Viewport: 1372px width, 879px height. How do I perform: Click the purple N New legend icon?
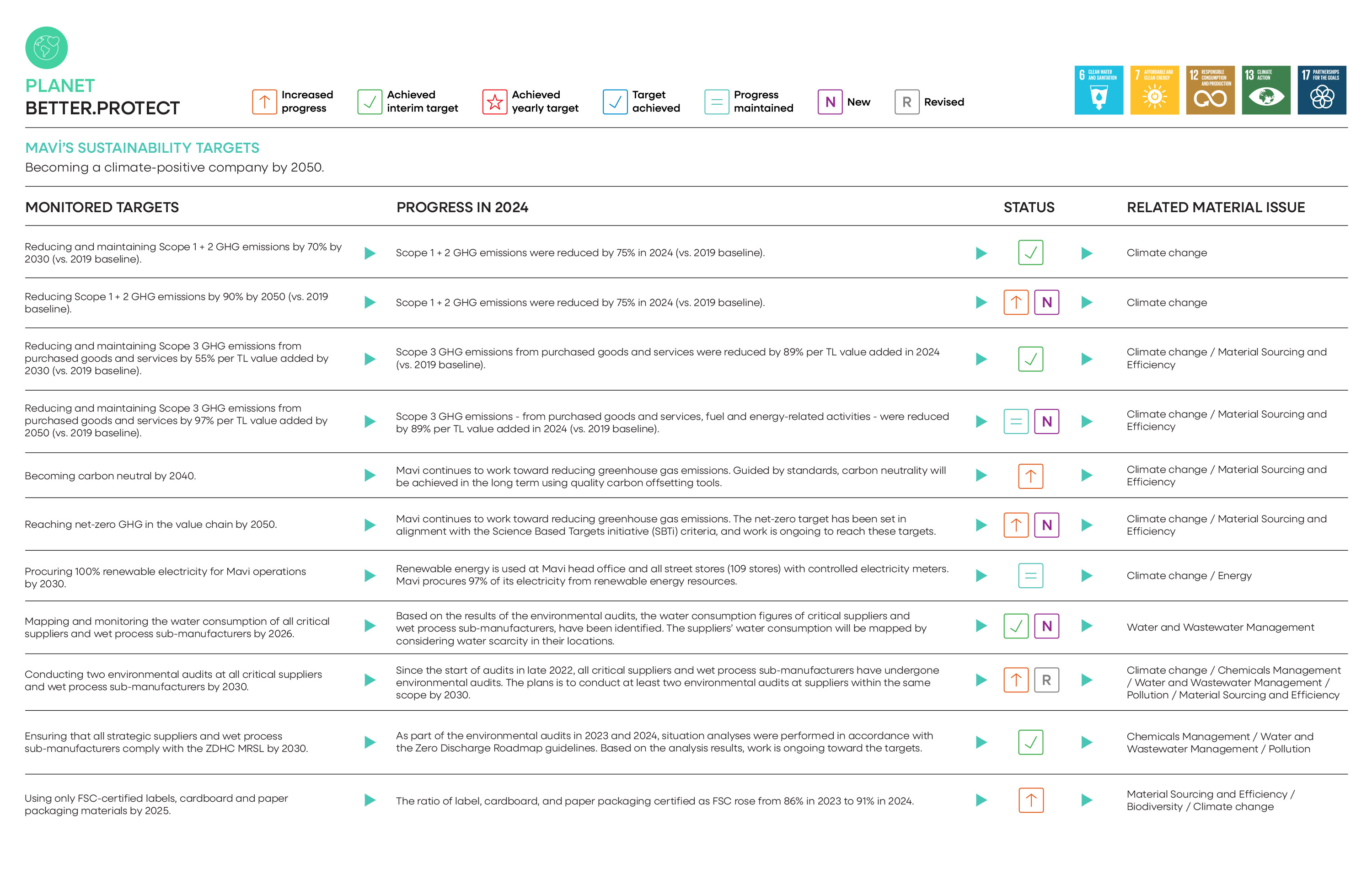pyautogui.click(x=830, y=102)
